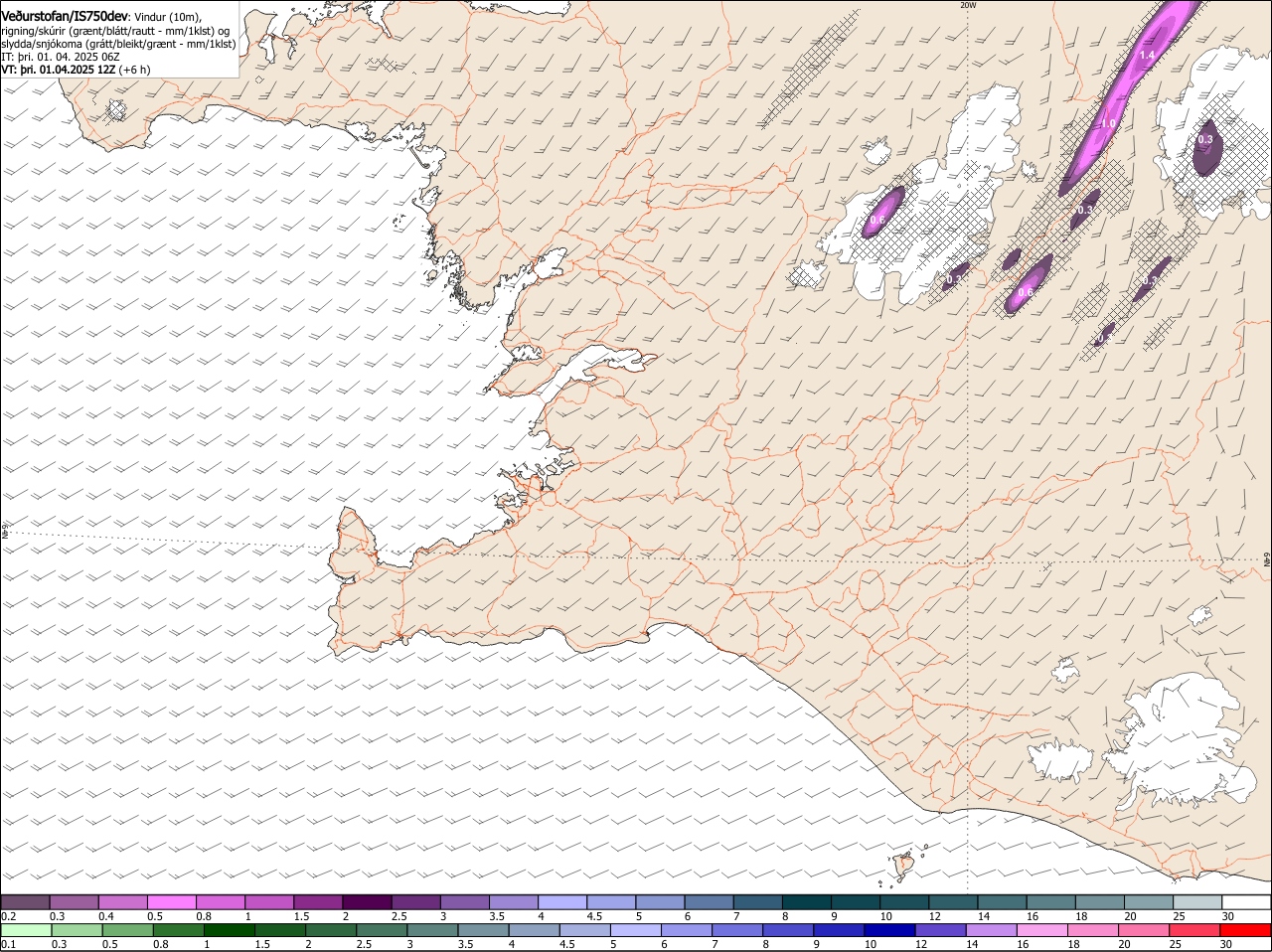Click the Heimaey island south of the coast
The height and width of the screenshot is (952, 1272).
(x=904, y=865)
